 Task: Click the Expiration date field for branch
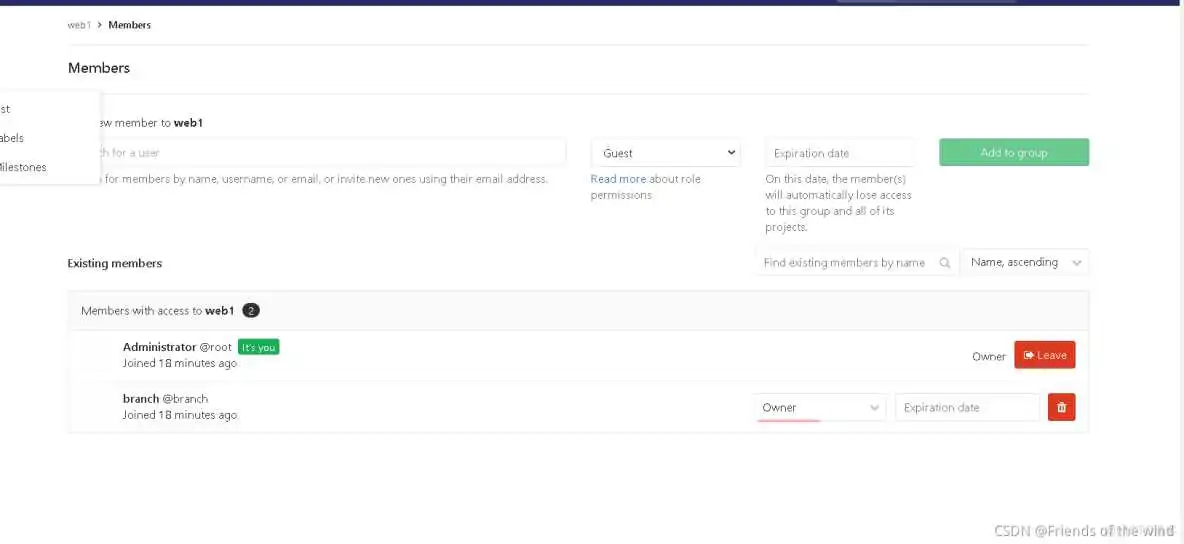[x=966, y=407]
